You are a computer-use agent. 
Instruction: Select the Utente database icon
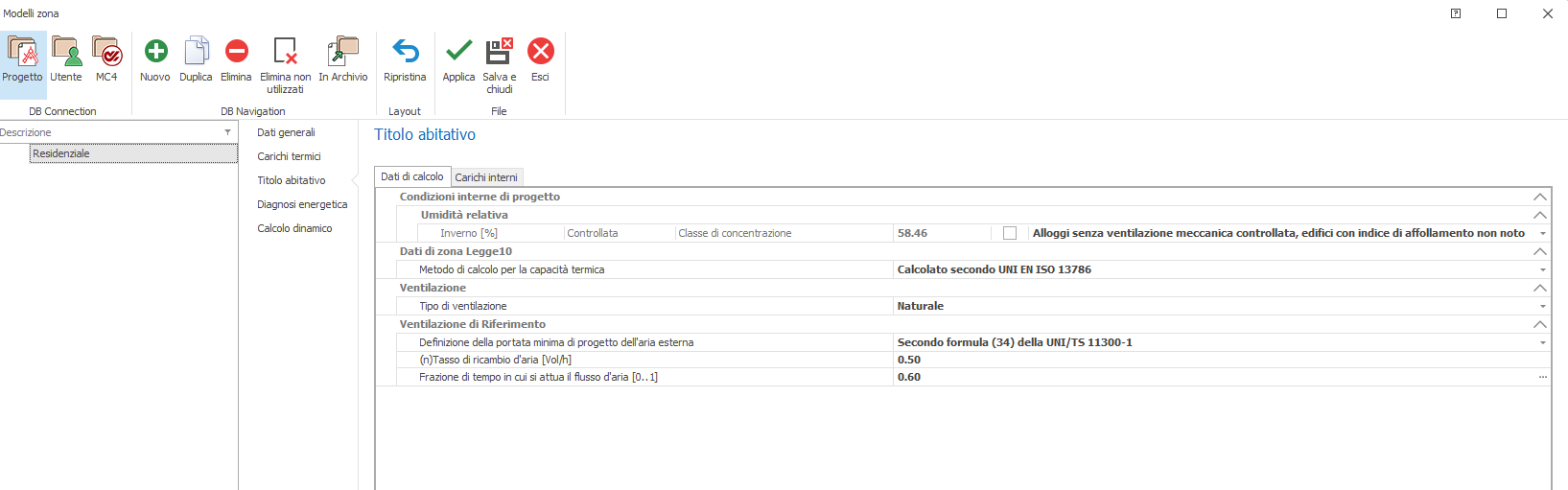66,52
